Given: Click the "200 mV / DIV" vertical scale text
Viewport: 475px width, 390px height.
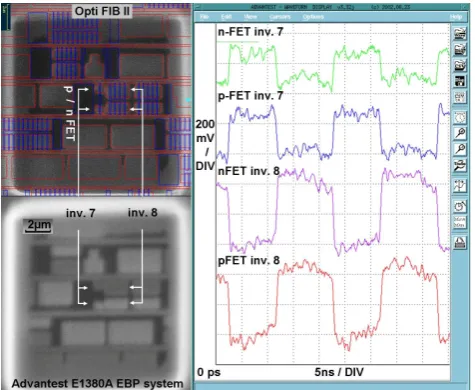Looking at the screenshot, I should click(x=205, y=145).
